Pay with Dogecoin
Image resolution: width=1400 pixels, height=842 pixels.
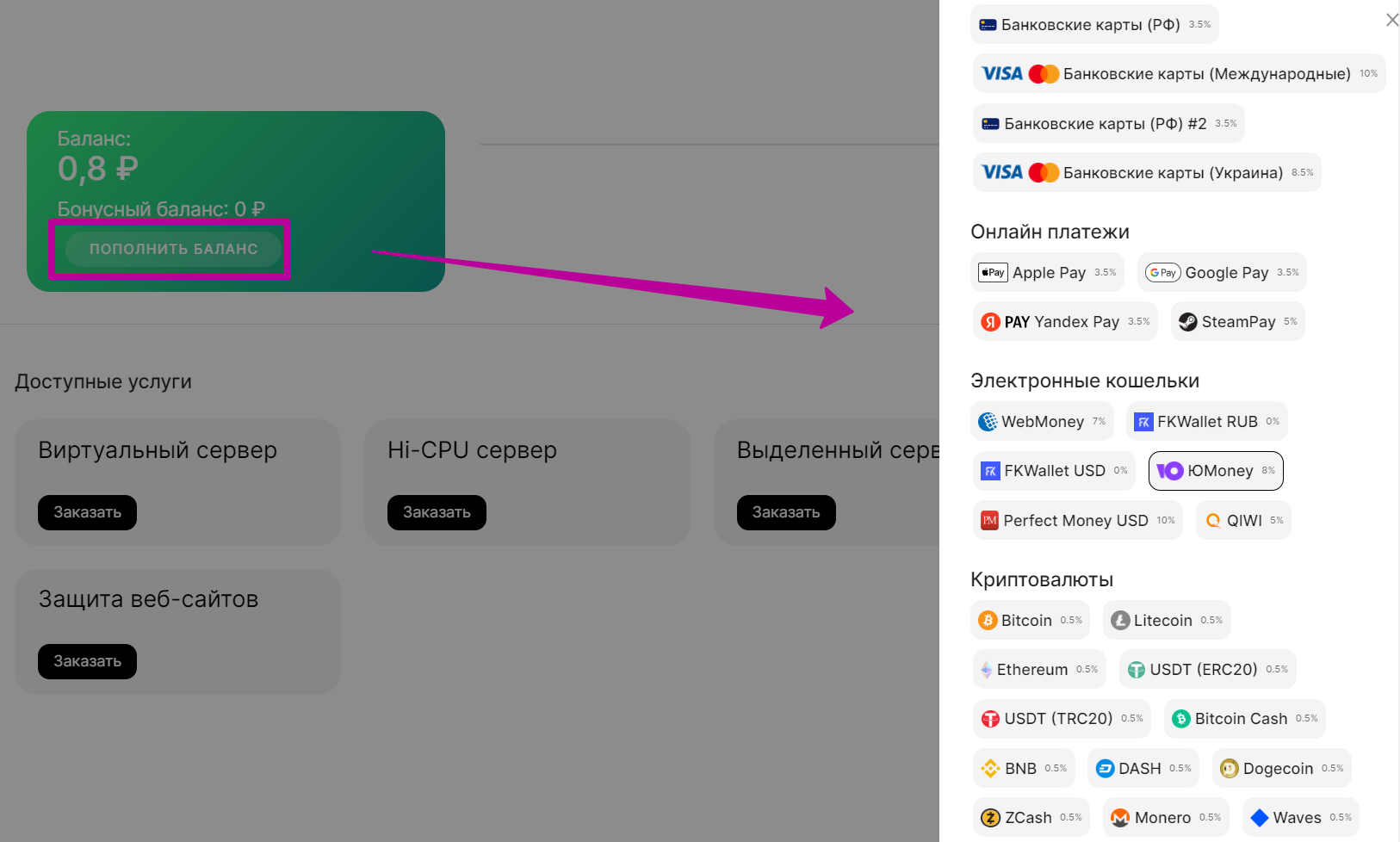click(1282, 768)
